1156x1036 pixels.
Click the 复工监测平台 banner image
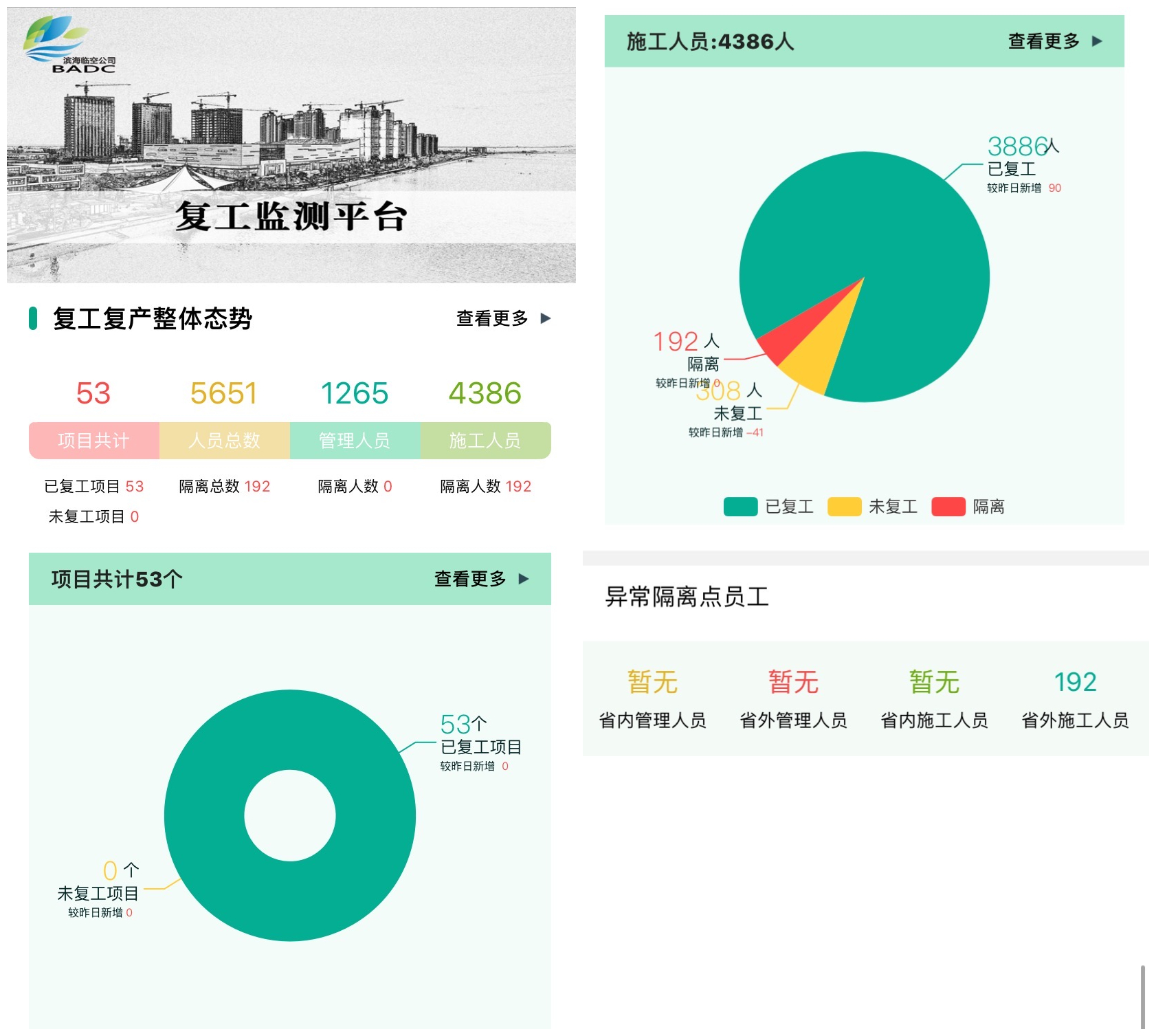click(x=291, y=145)
